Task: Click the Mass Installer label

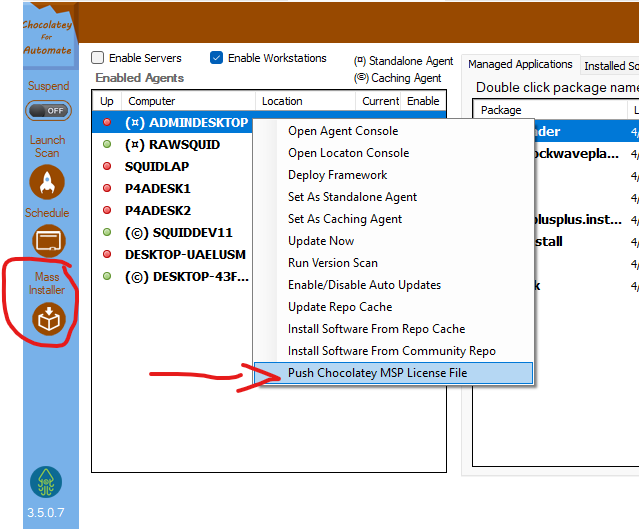Action: (47, 283)
